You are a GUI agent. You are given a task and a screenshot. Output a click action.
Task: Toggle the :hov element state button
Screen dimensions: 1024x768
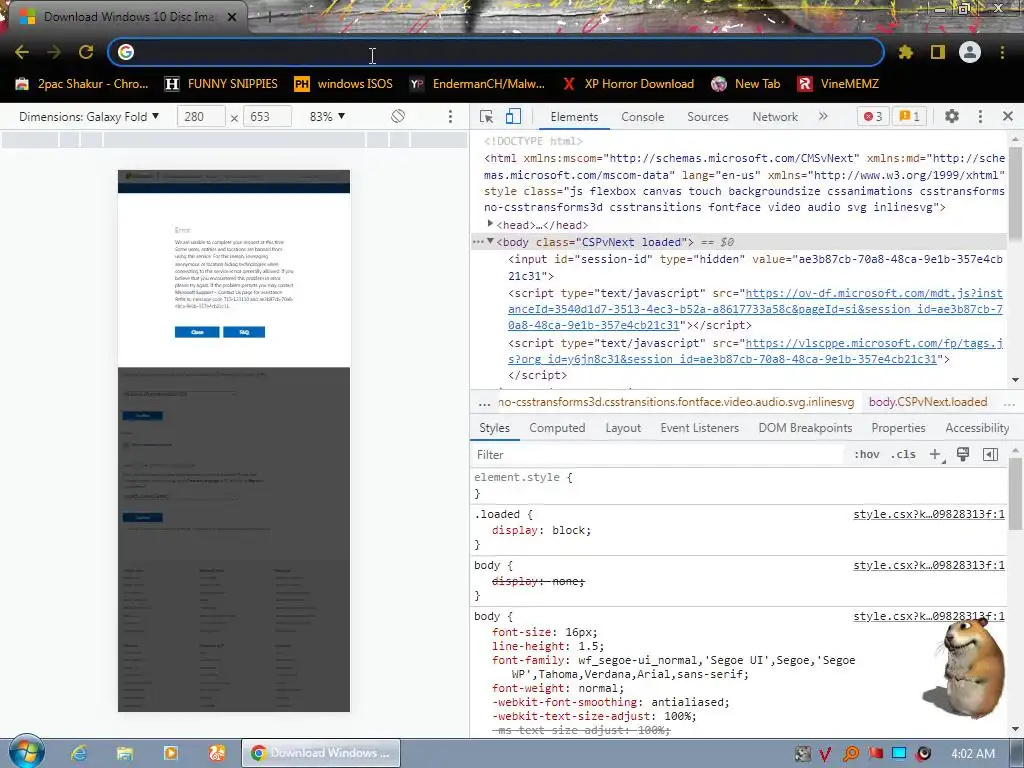tap(867, 455)
